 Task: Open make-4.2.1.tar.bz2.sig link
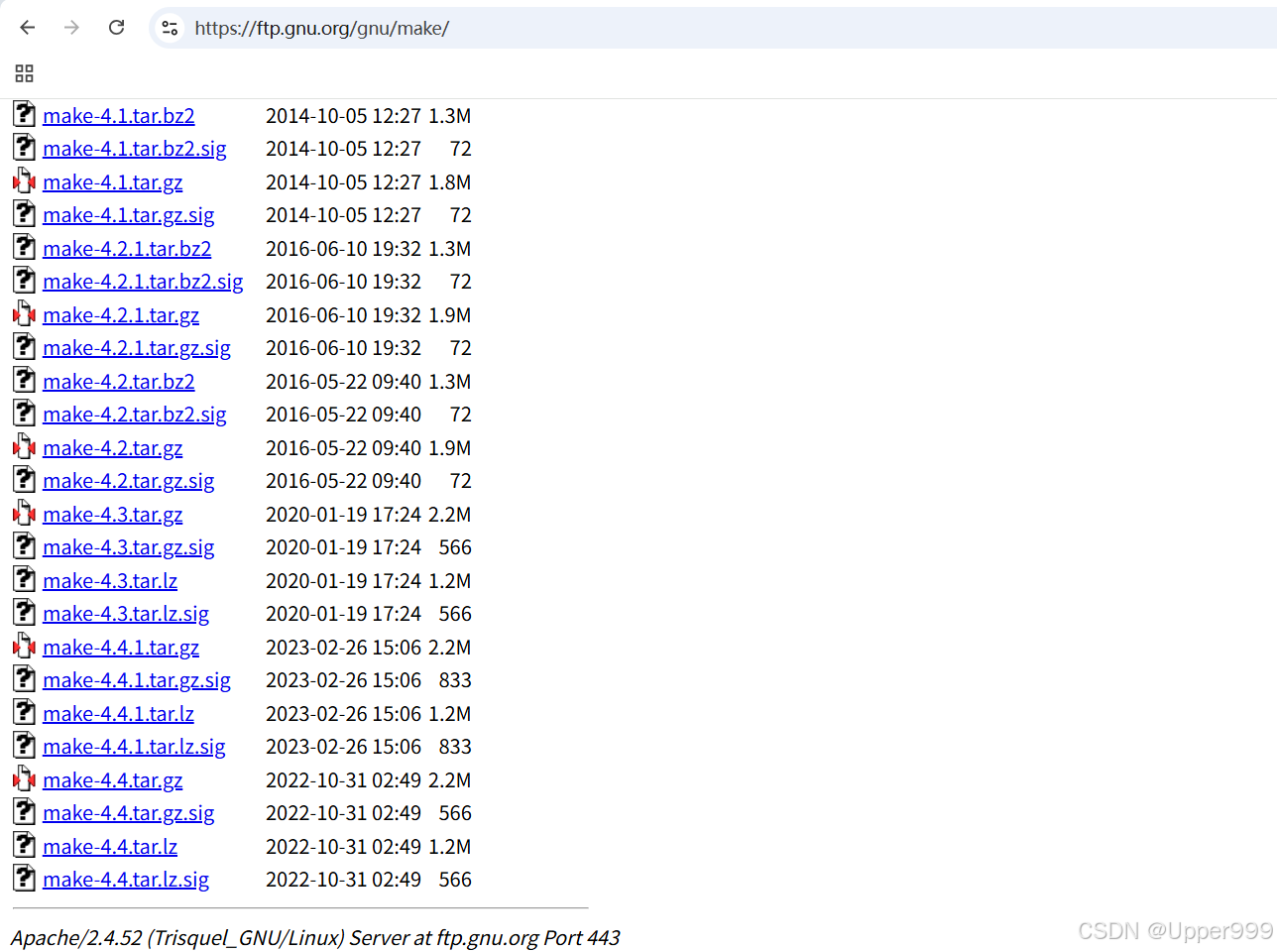pos(143,282)
